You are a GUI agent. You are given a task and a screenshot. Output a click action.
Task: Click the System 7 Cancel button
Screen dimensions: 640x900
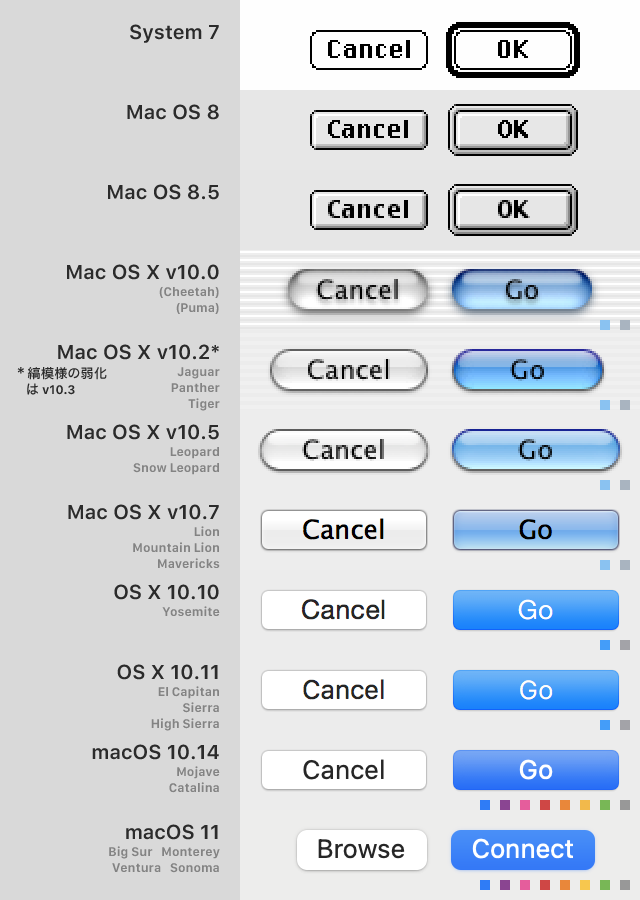click(368, 50)
